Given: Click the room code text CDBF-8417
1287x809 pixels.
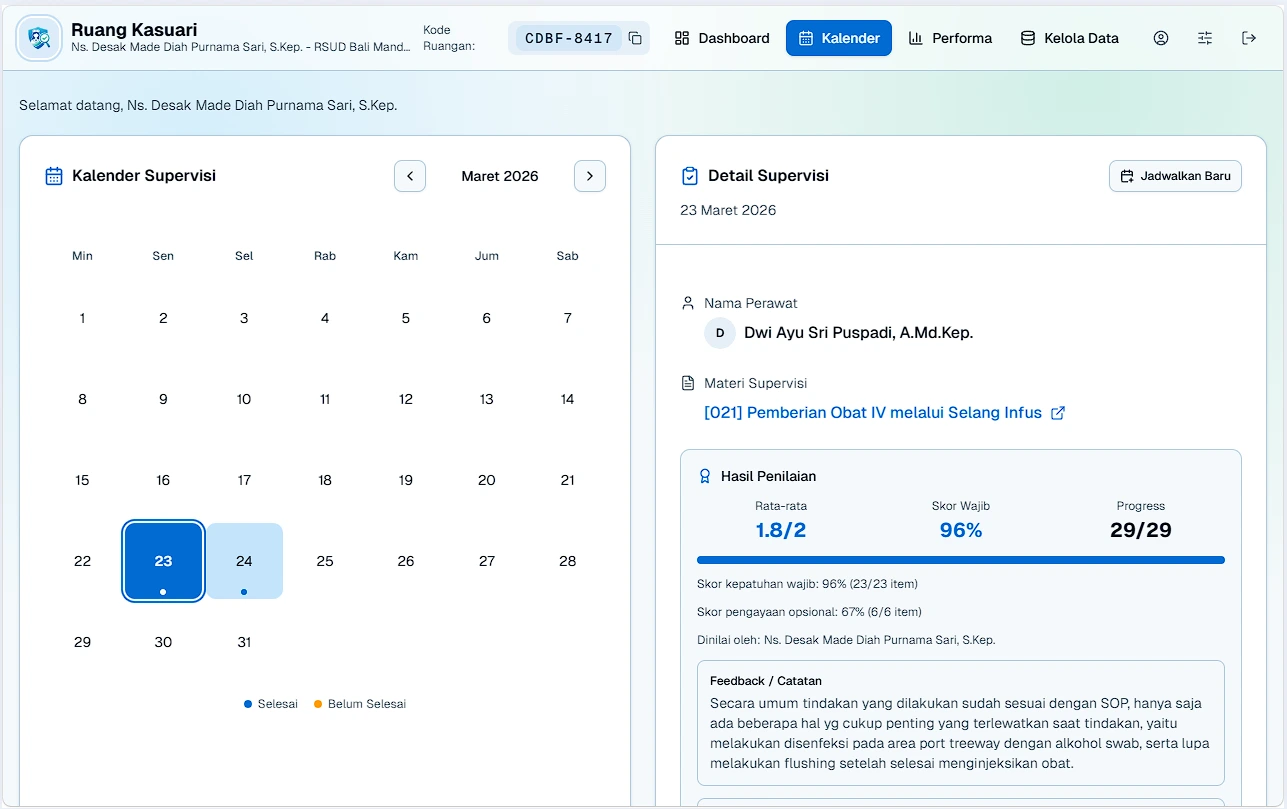Looking at the screenshot, I should (x=569, y=38).
